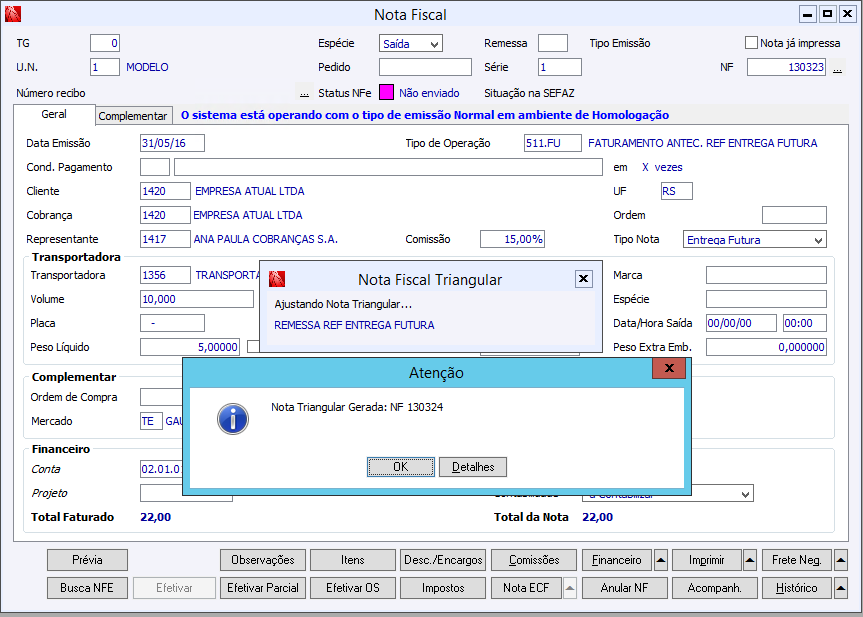
Task: Click the UF field RS
Action: tap(676, 191)
